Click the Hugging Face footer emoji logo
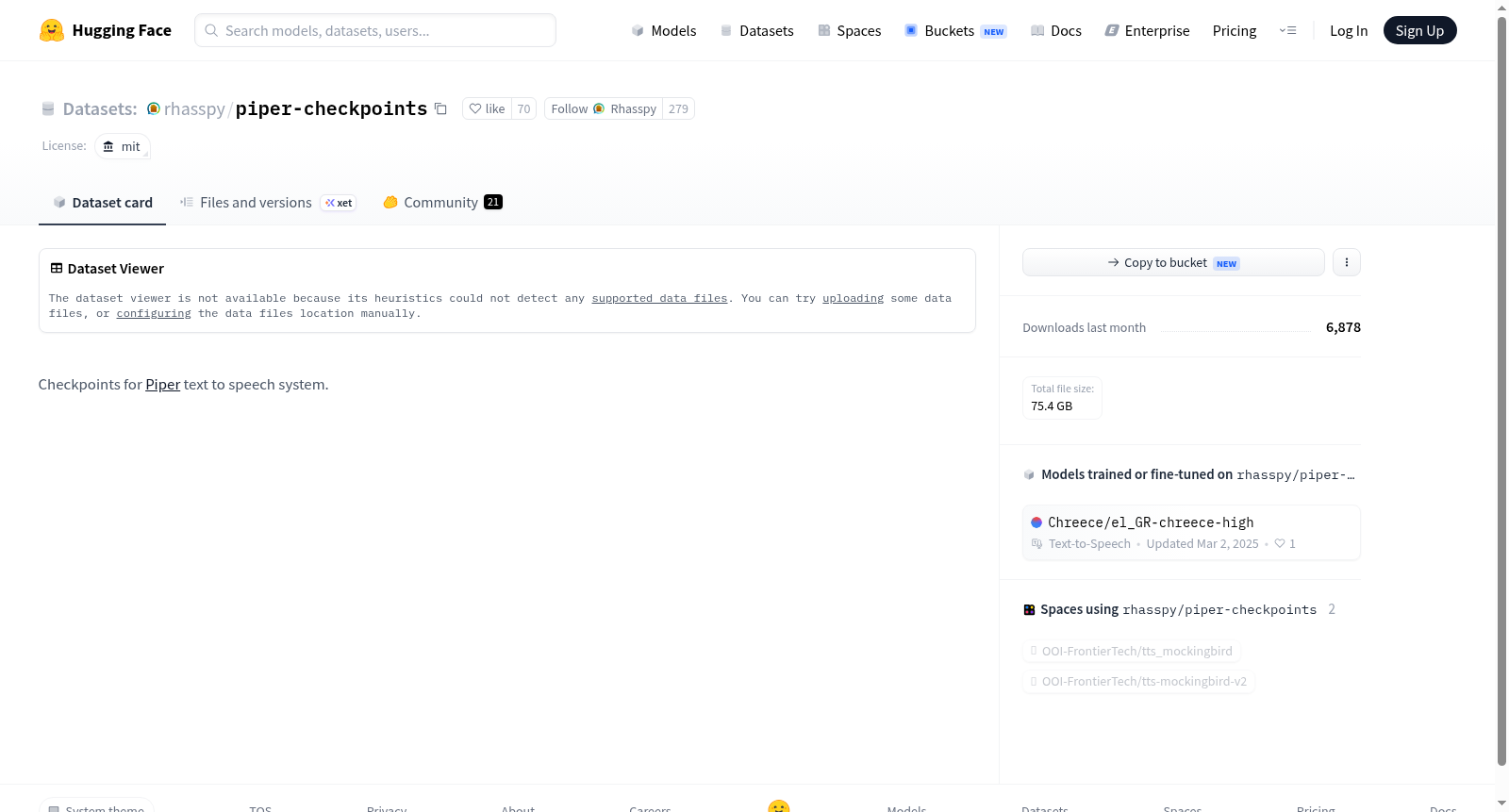 (779, 806)
